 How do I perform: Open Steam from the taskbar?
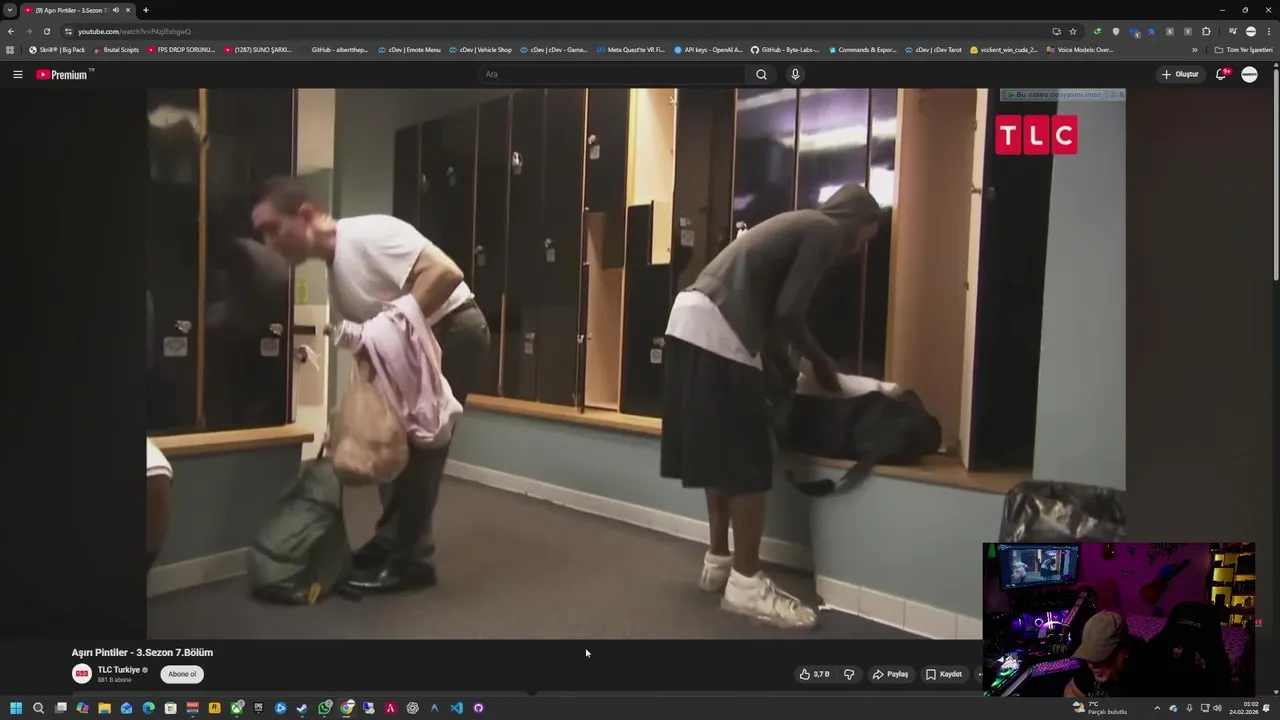(302, 708)
